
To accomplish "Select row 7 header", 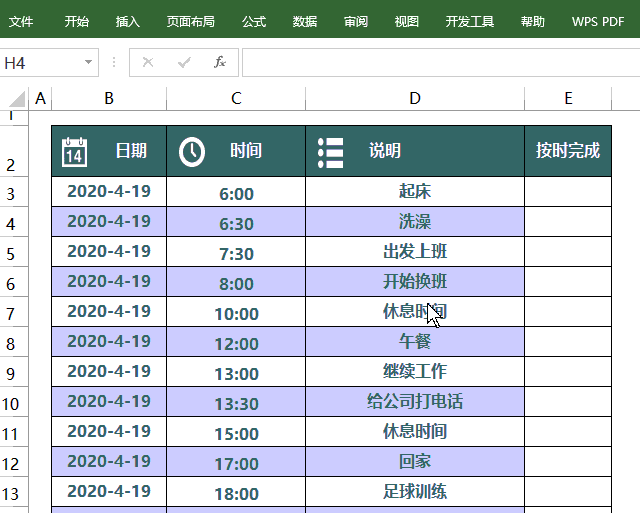I will coord(11,312).
